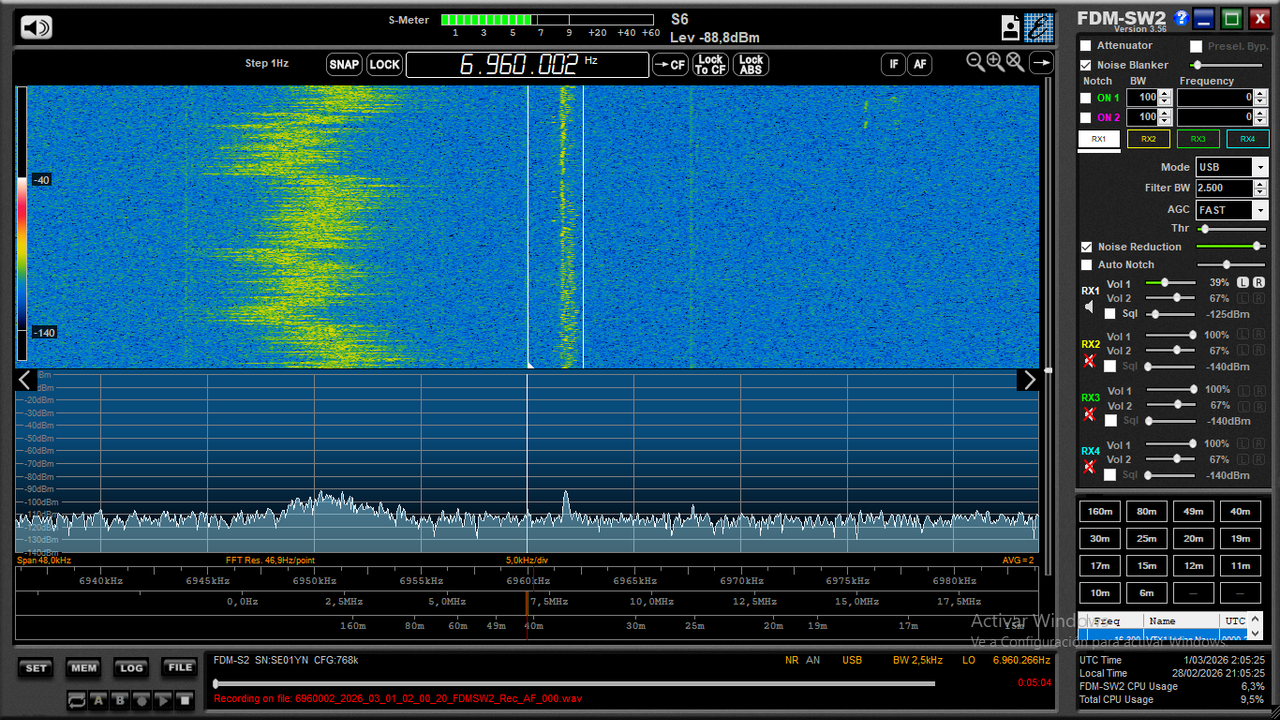The image size is (1280, 720).
Task: Reset zoom with the crossed magnifier icon
Action: click(x=1015, y=62)
